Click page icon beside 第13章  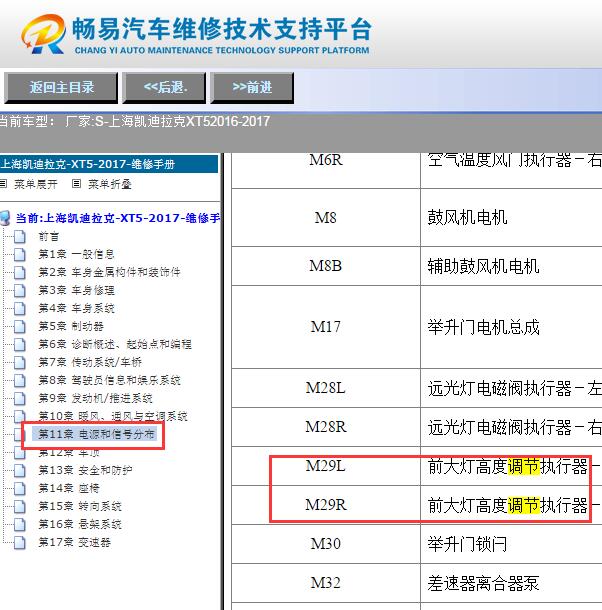19,470
